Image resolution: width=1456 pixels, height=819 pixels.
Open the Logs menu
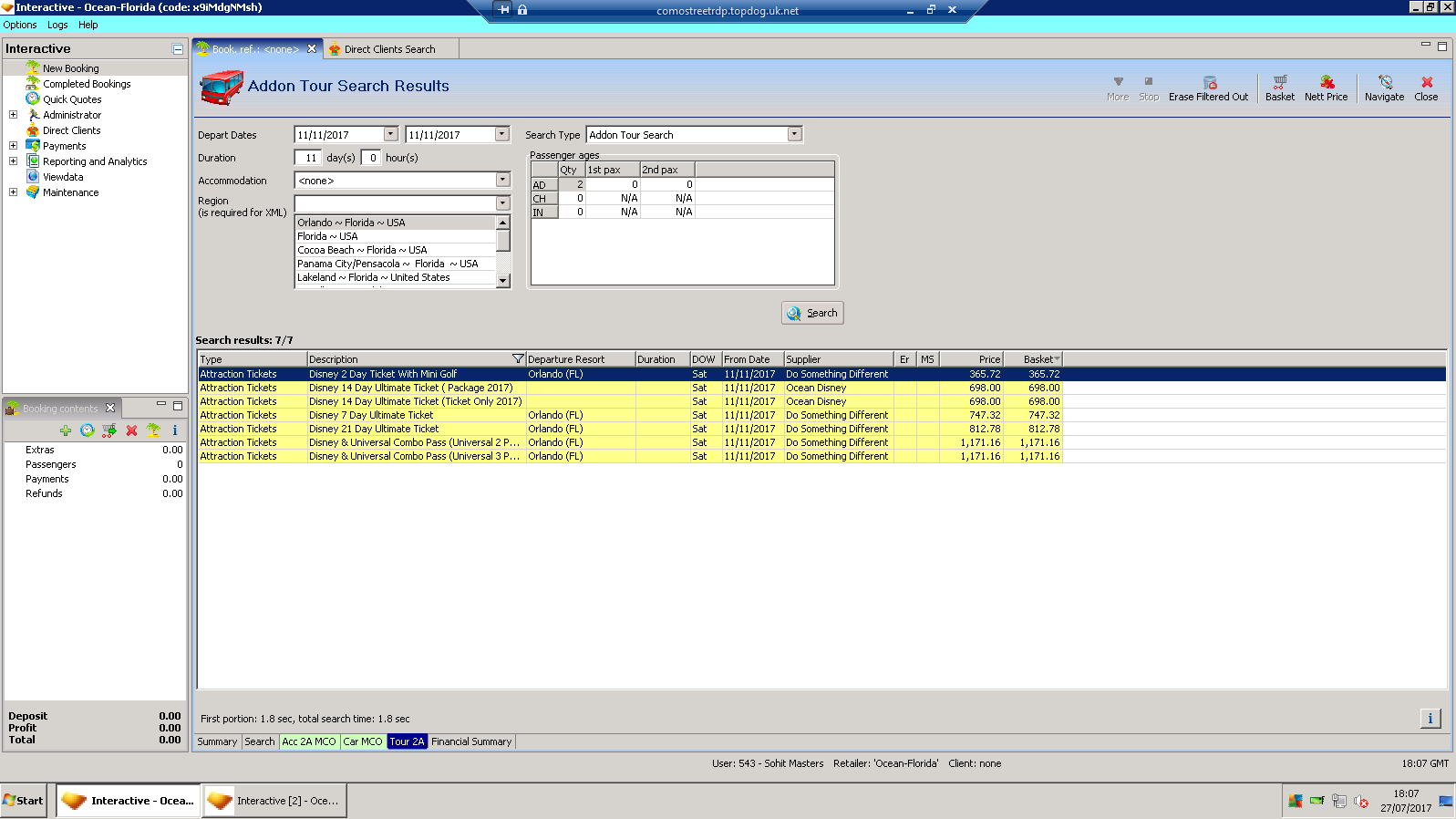click(57, 25)
